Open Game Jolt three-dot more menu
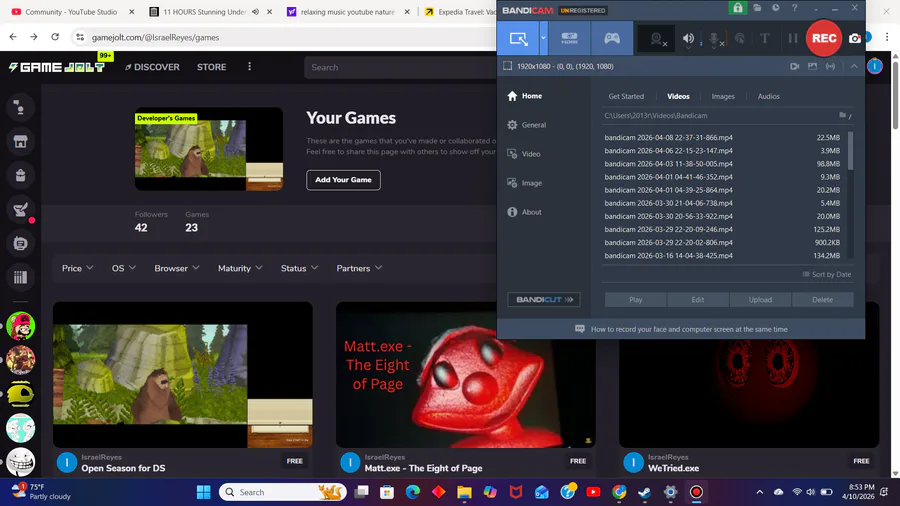 [x=249, y=67]
